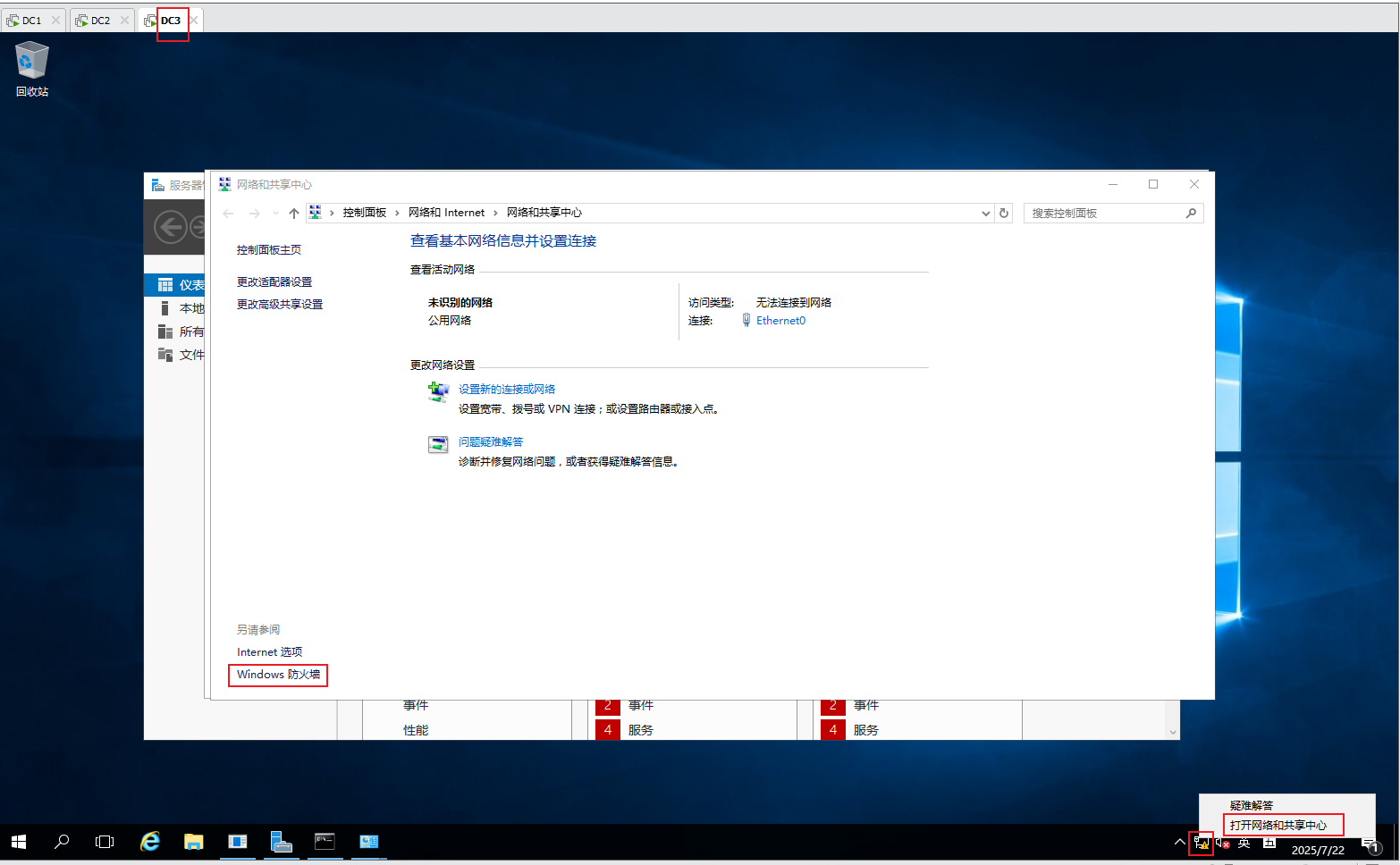
Task: Close the DC1 tab
Action: click(x=55, y=20)
